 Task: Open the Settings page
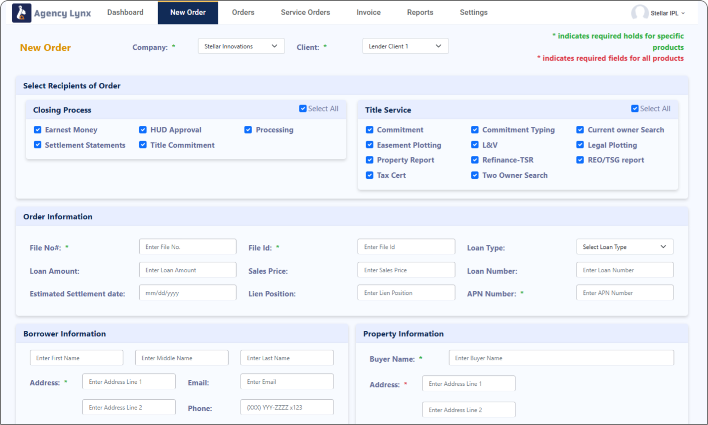(474, 12)
